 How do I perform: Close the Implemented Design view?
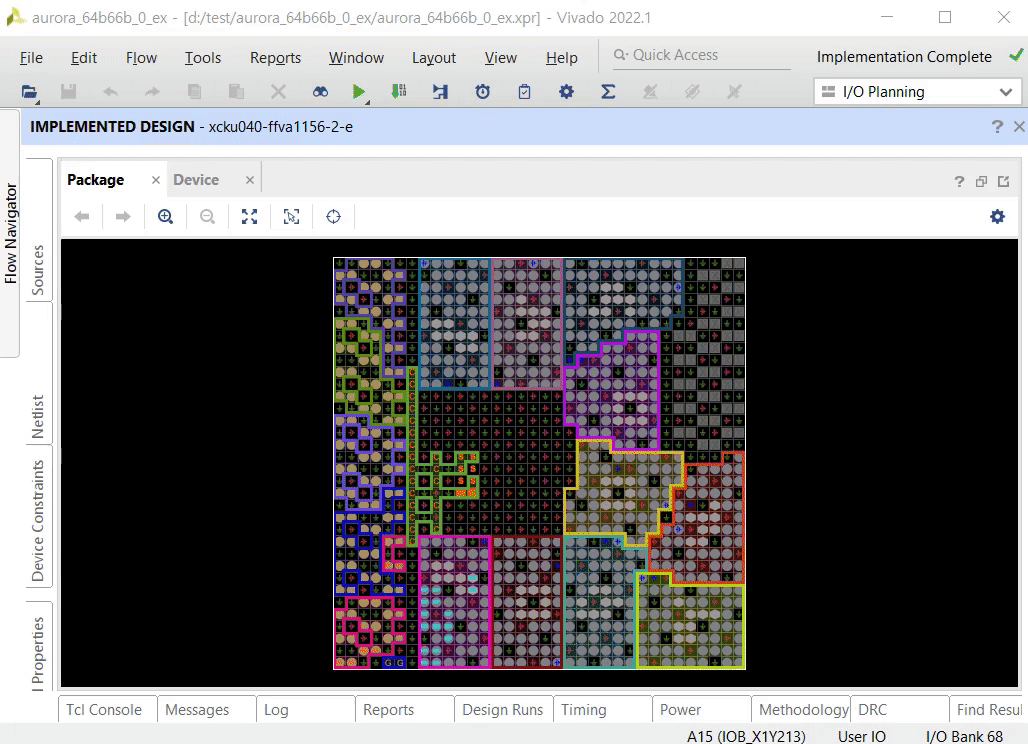point(1019,127)
